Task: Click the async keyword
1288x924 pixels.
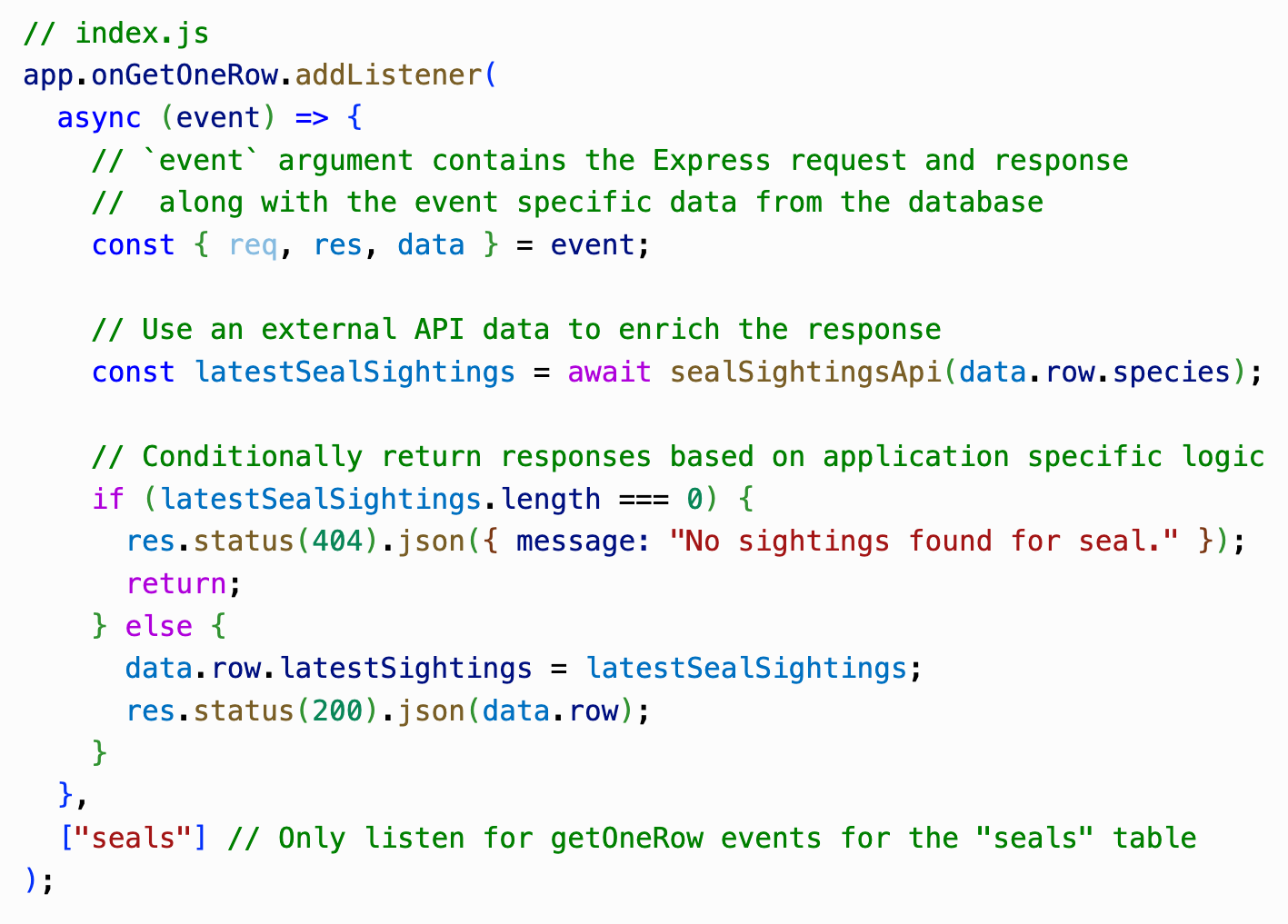Action: click(98, 118)
